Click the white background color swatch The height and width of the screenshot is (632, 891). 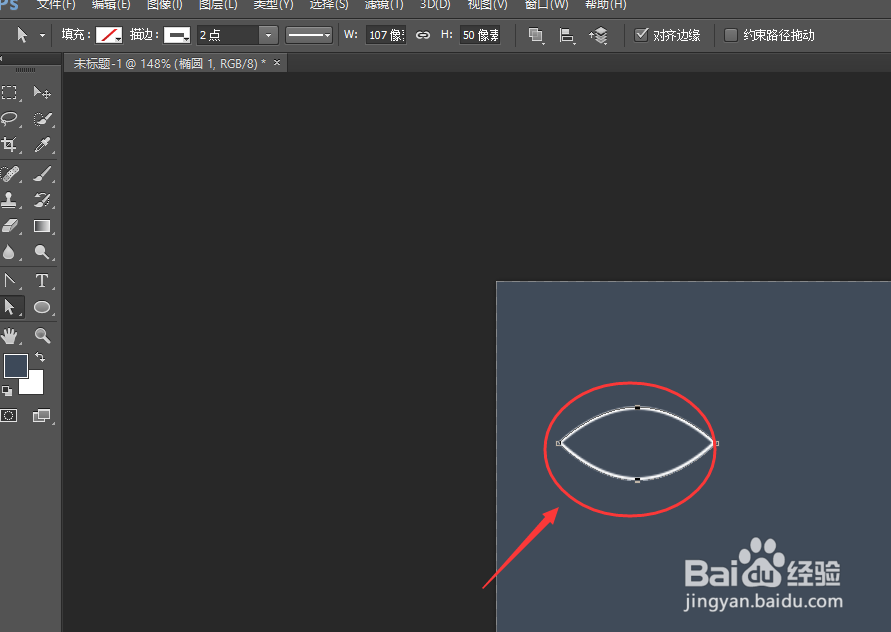[x=34, y=384]
